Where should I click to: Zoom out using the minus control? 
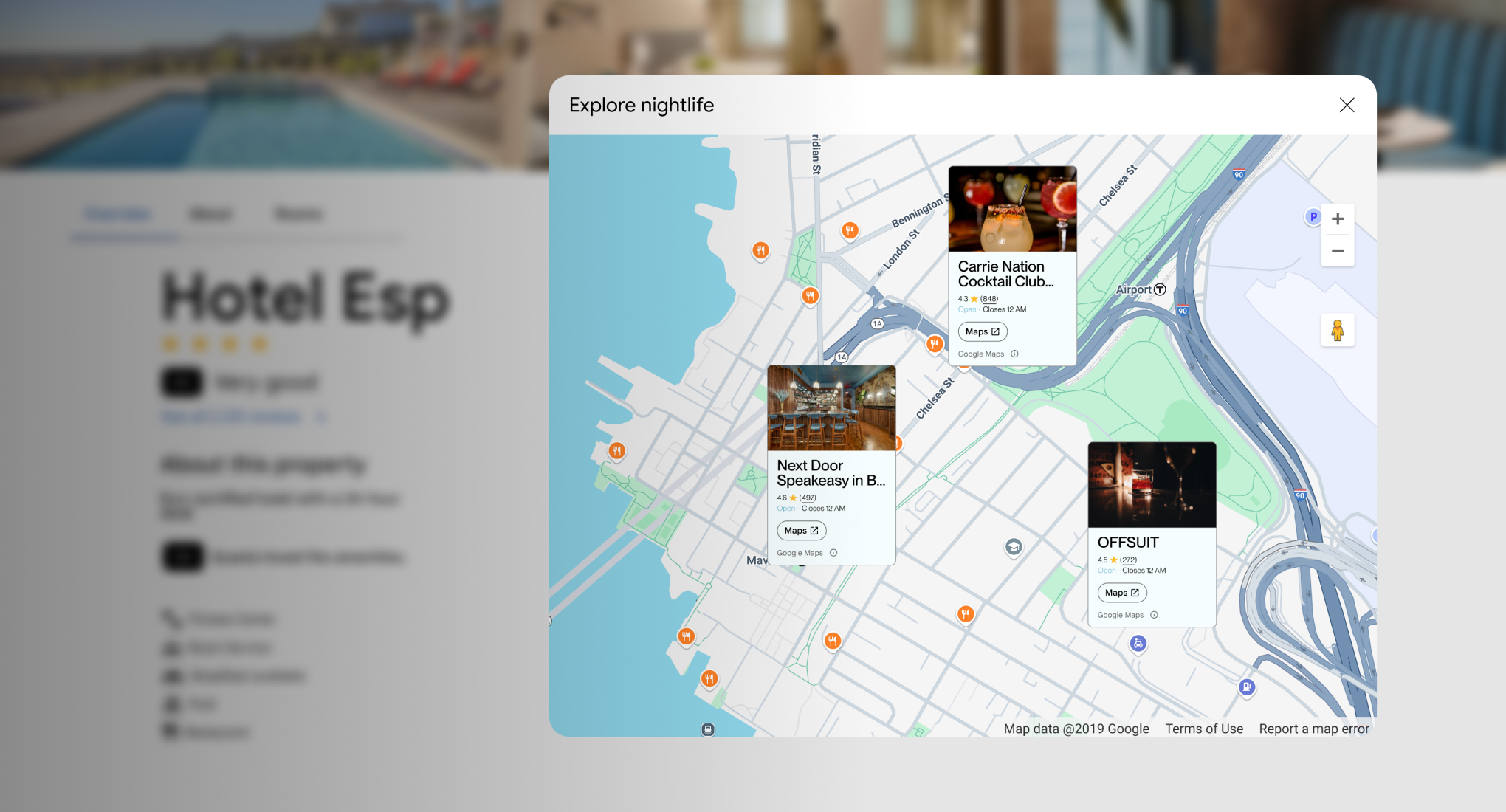[x=1338, y=251]
